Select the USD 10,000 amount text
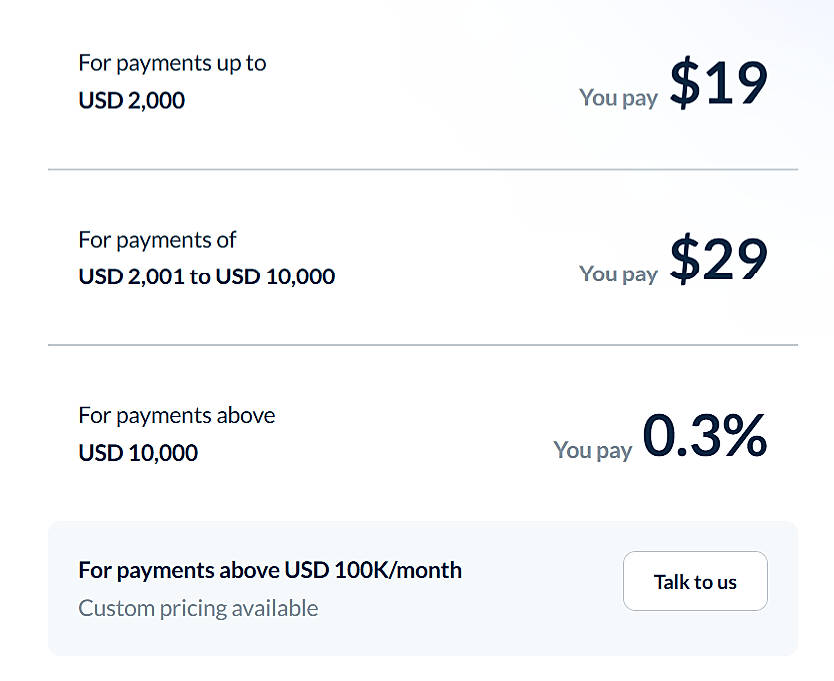Image resolution: width=834 pixels, height=681 pixels. [138, 453]
